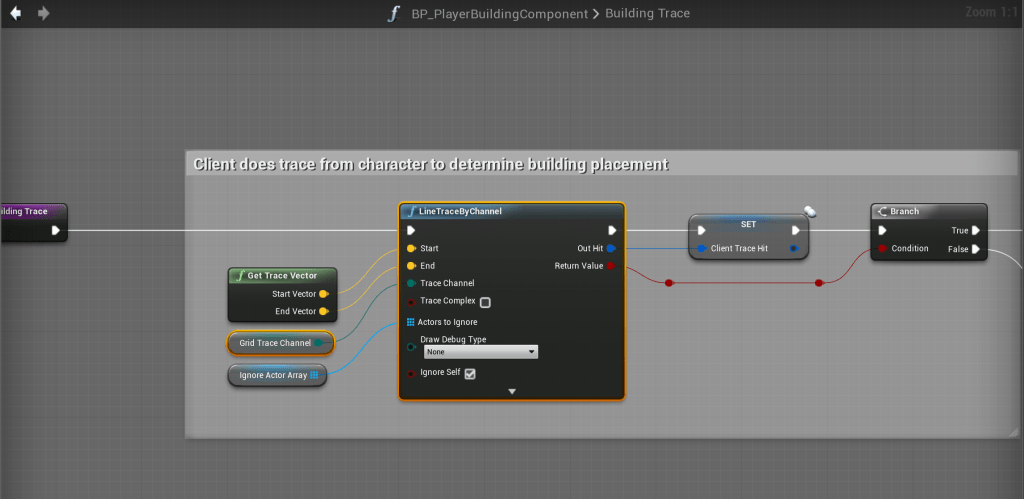Viewport: 1024px width, 499px height.
Task: Click the Branch False output pin
Action: pyautogui.click(x=976, y=249)
